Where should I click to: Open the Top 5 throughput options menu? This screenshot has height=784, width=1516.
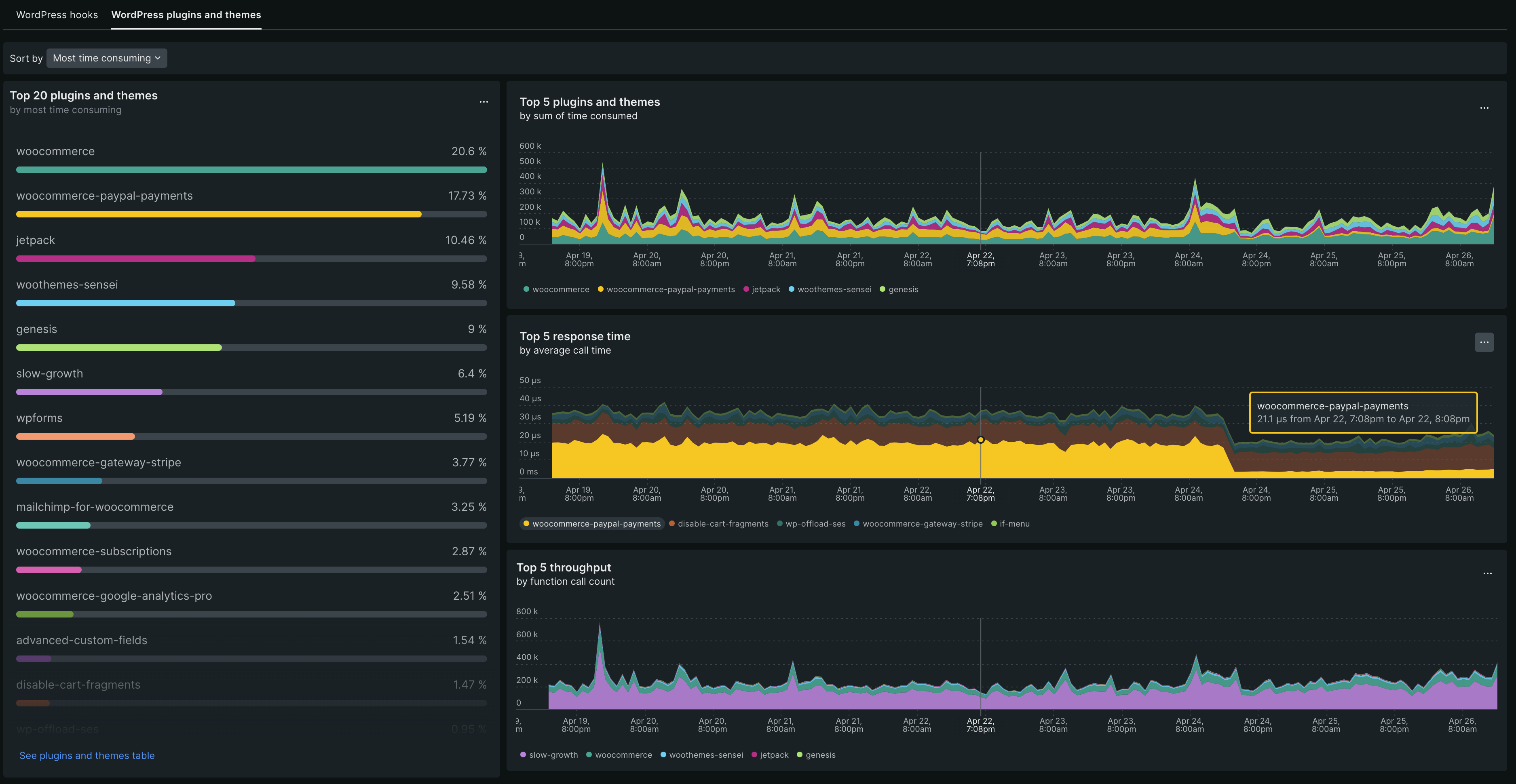pos(1488,573)
